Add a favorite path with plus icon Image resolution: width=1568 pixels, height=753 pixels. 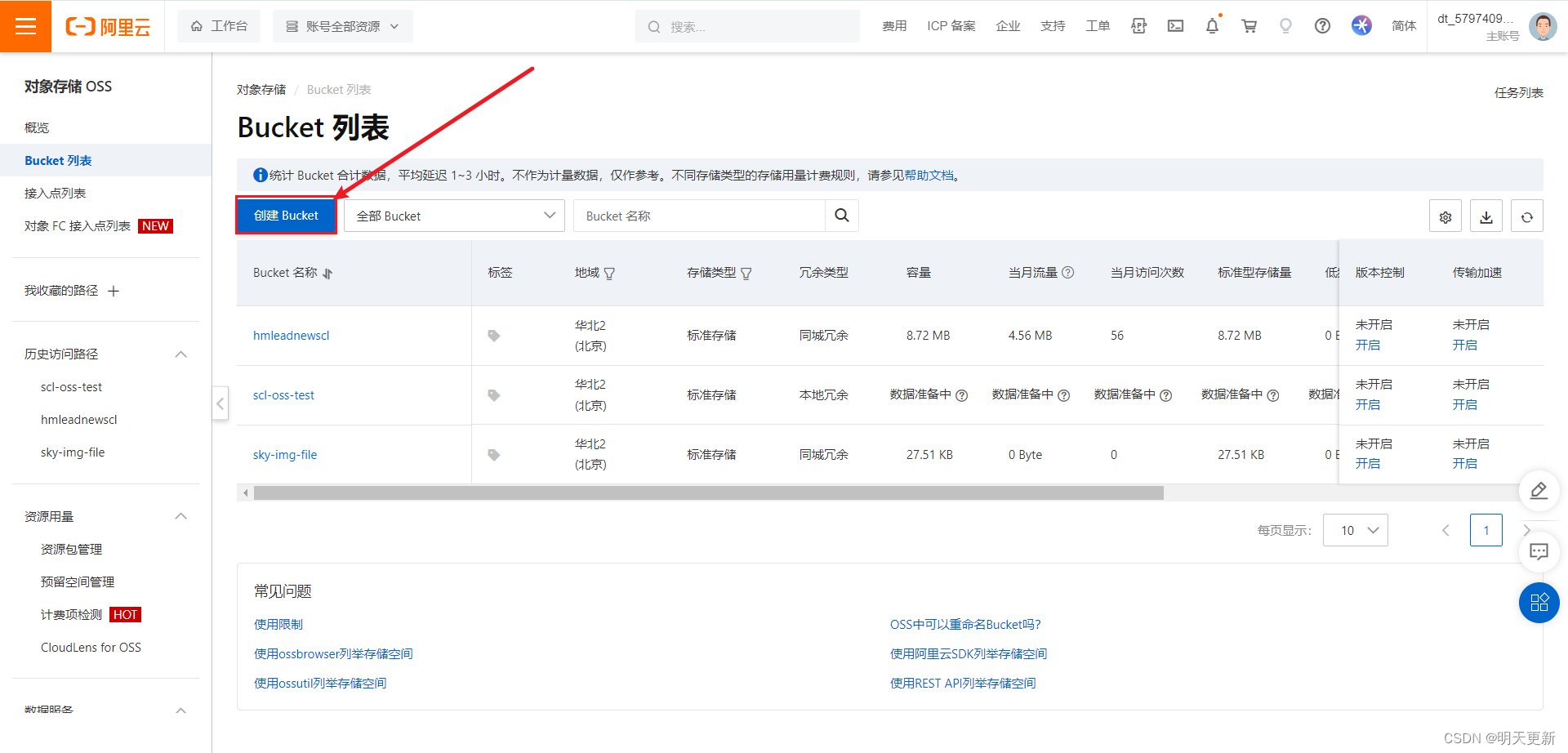114,291
